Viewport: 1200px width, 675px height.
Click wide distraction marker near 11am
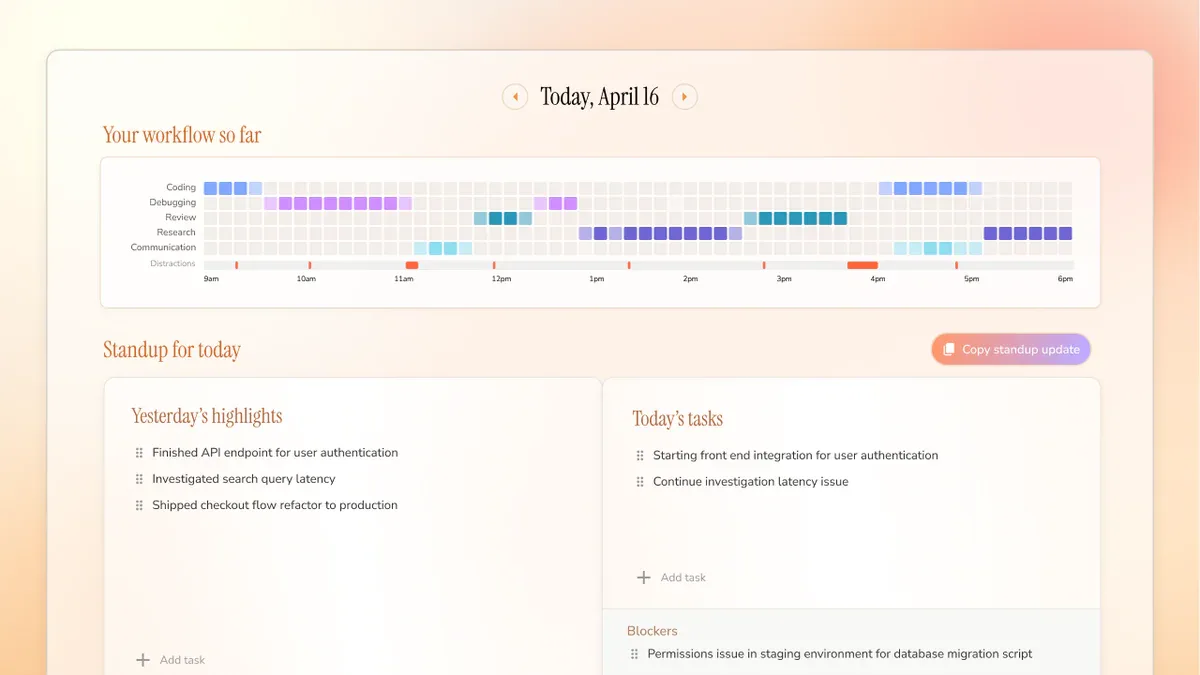[411, 265]
